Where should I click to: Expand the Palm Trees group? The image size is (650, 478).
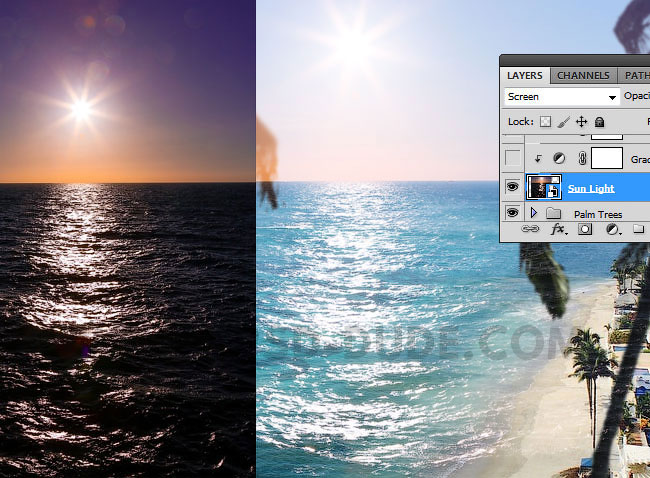click(534, 213)
